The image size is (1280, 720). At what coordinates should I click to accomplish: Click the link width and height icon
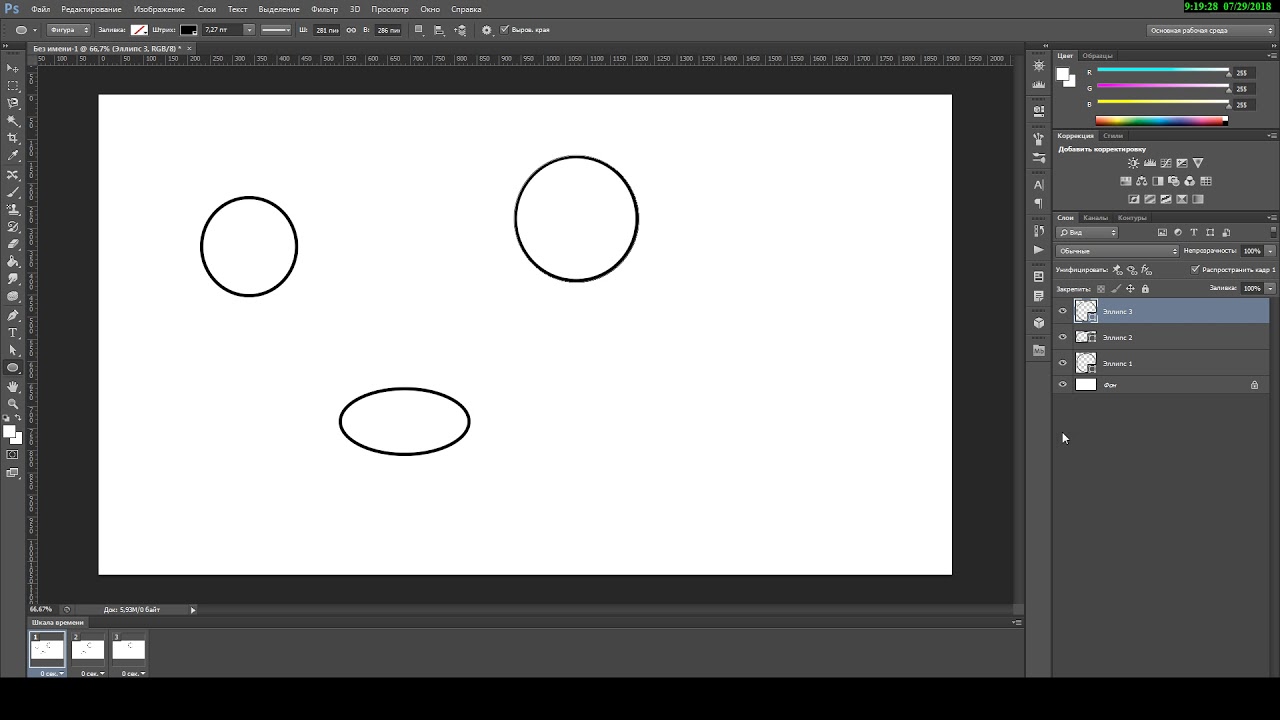coord(351,30)
